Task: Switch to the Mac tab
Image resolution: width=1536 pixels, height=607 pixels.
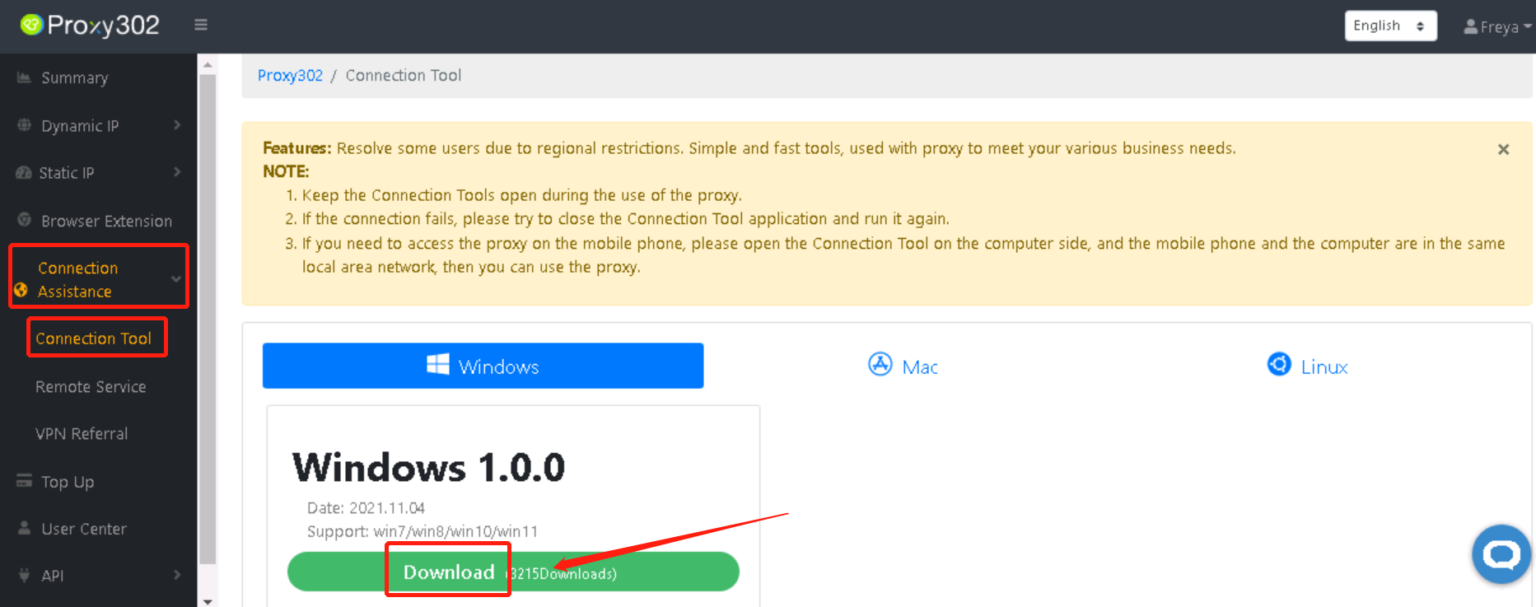Action: (x=903, y=367)
